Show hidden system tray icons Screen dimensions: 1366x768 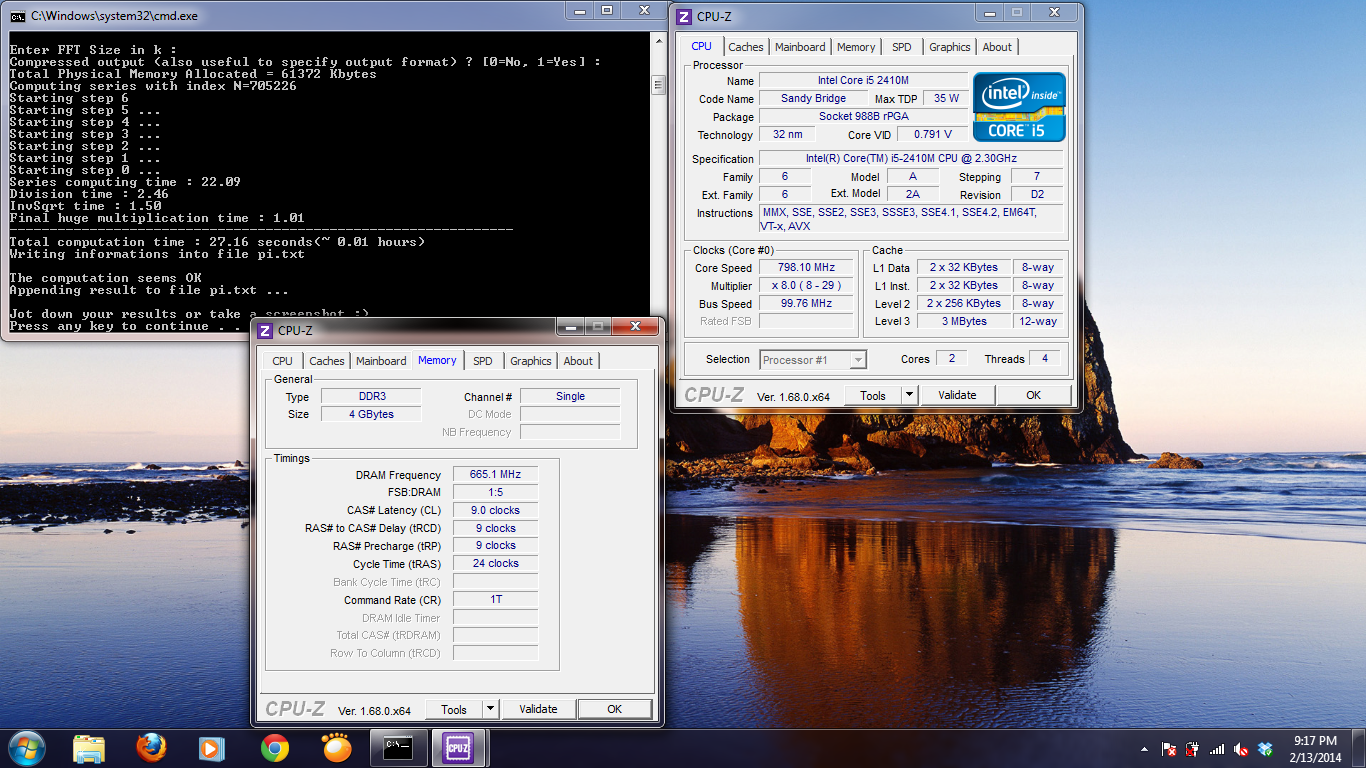(1144, 749)
